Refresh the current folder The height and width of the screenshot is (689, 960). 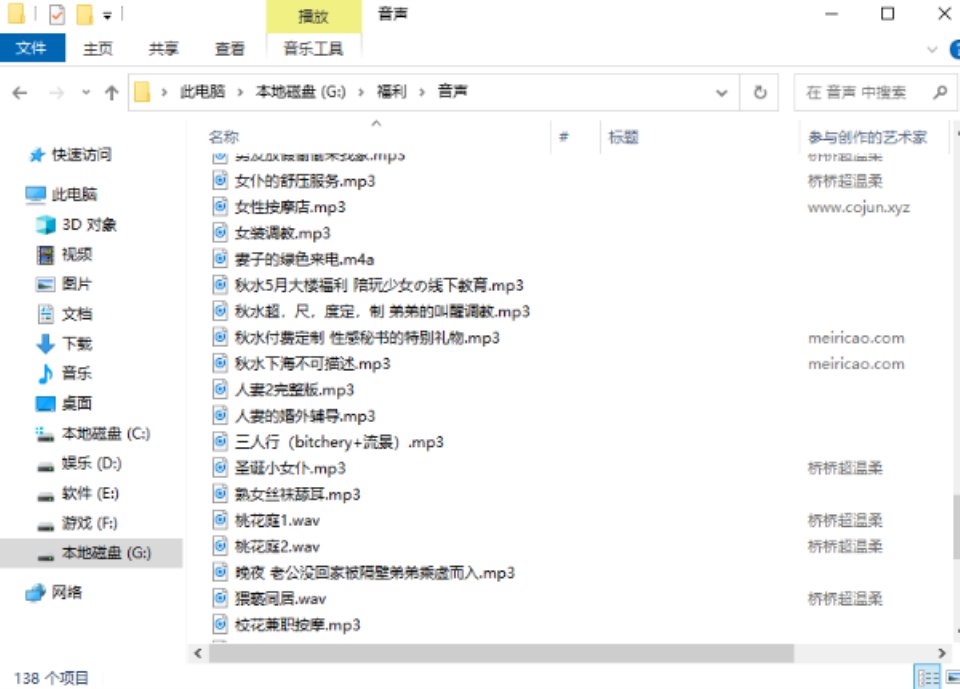tap(760, 92)
